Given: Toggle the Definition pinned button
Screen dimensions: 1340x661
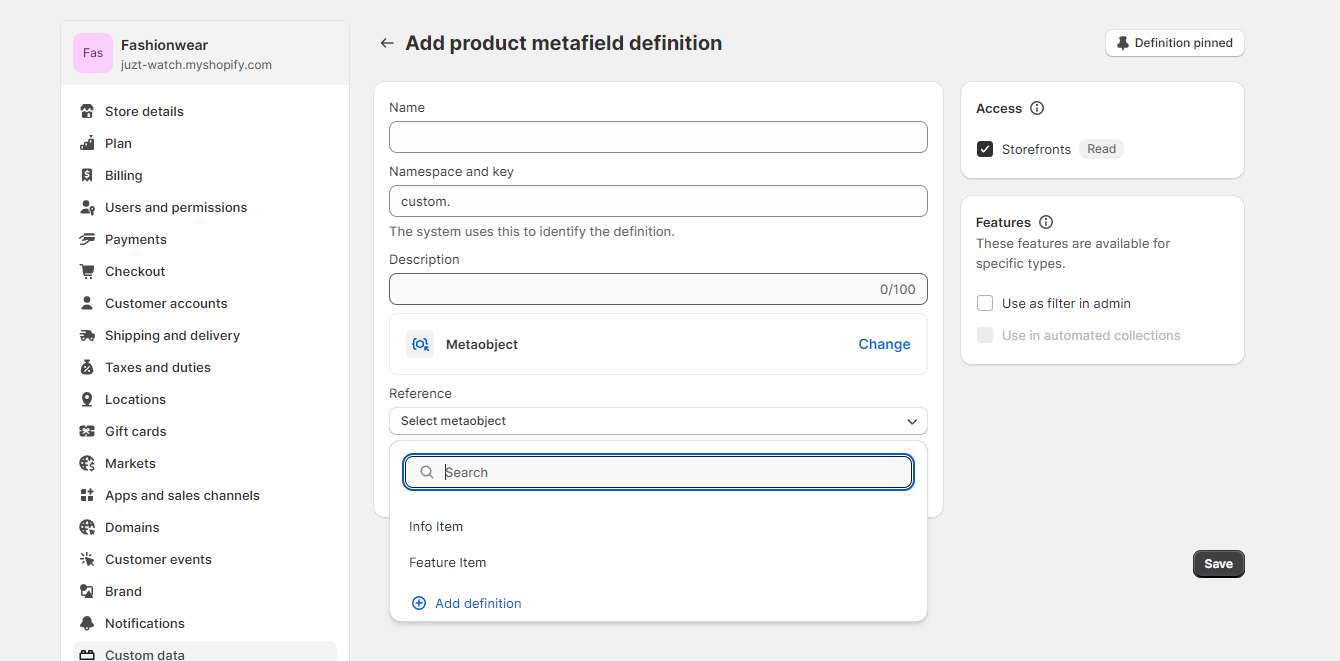Looking at the screenshot, I should pyautogui.click(x=1174, y=43).
